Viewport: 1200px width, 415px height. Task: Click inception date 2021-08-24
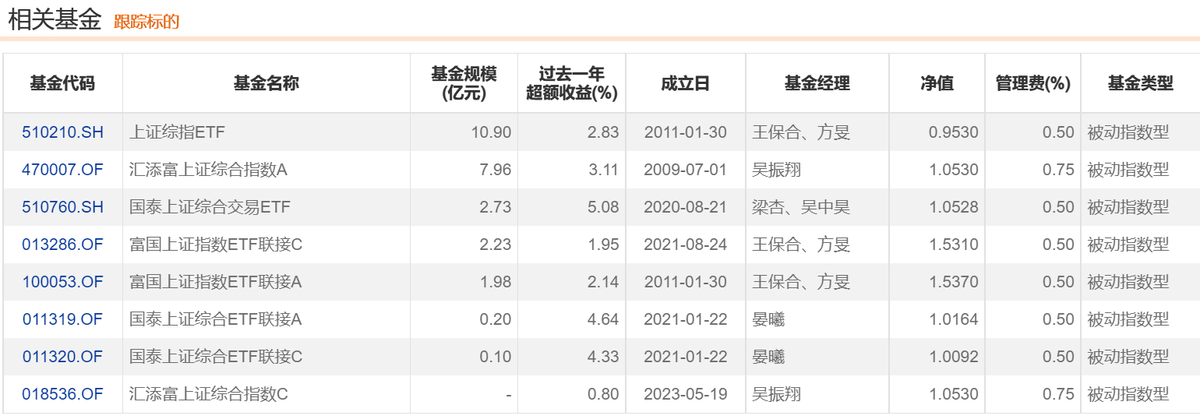coord(685,245)
